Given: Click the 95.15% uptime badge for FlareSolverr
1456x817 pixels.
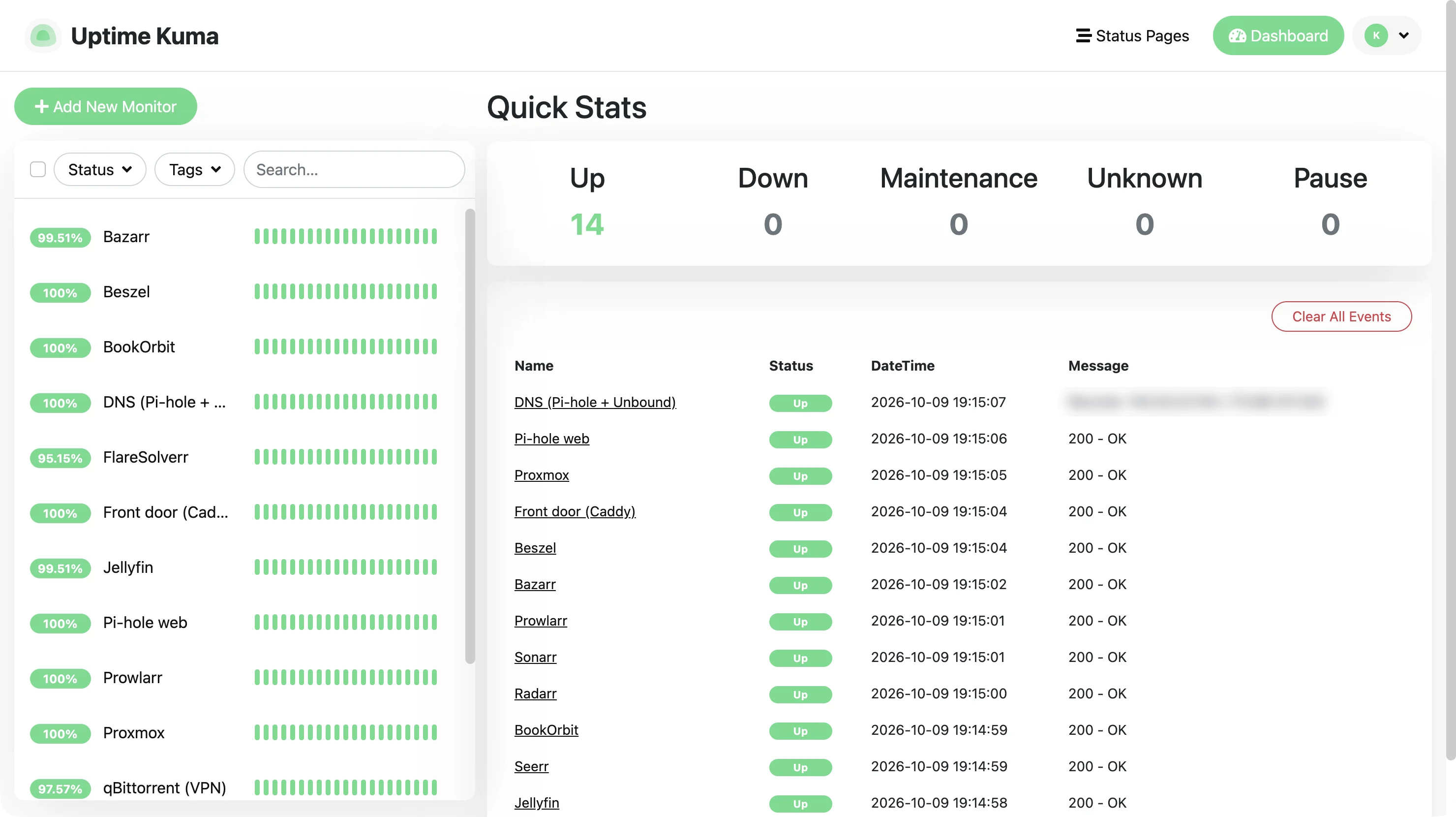Looking at the screenshot, I should (x=60, y=458).
